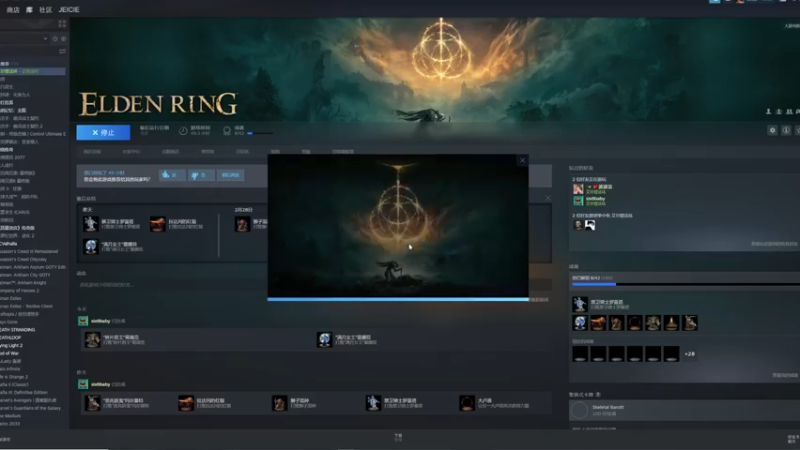Open game settings gear icon

click(772, 131)
